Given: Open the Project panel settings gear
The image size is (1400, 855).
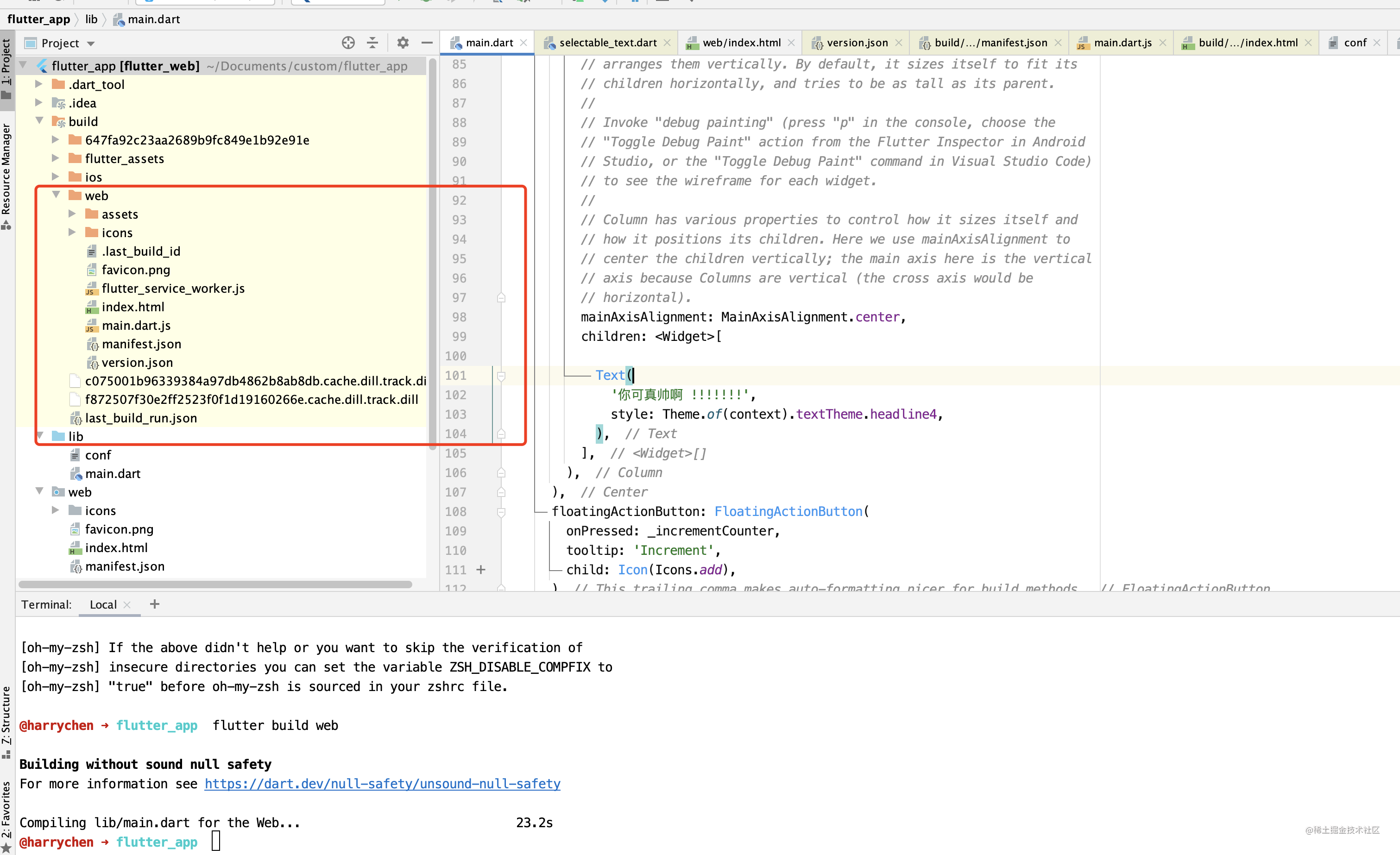Looking at the screenshot, I should pyautogui.click(x=403, y=43).
